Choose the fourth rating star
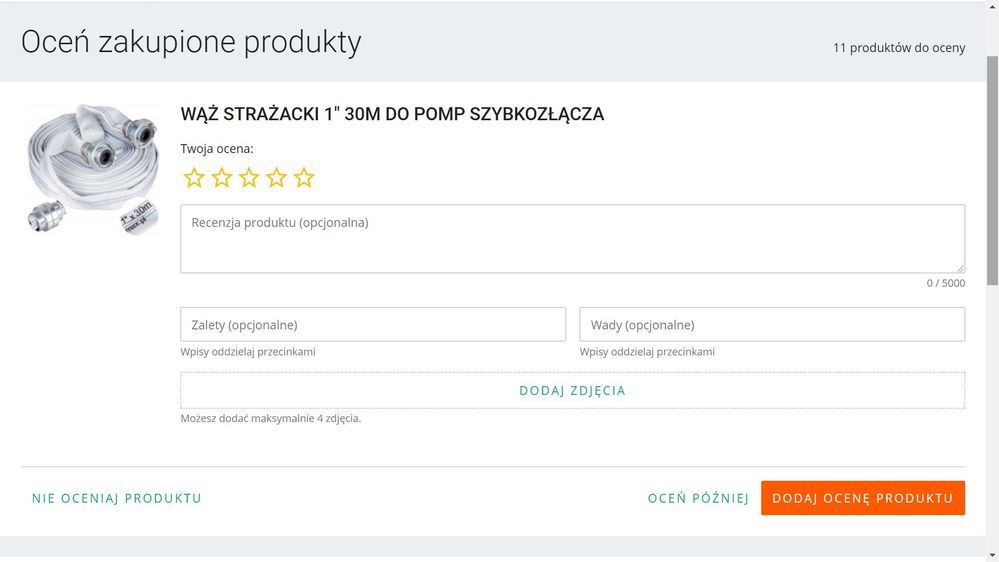999x562 pixels. (277, 178)
